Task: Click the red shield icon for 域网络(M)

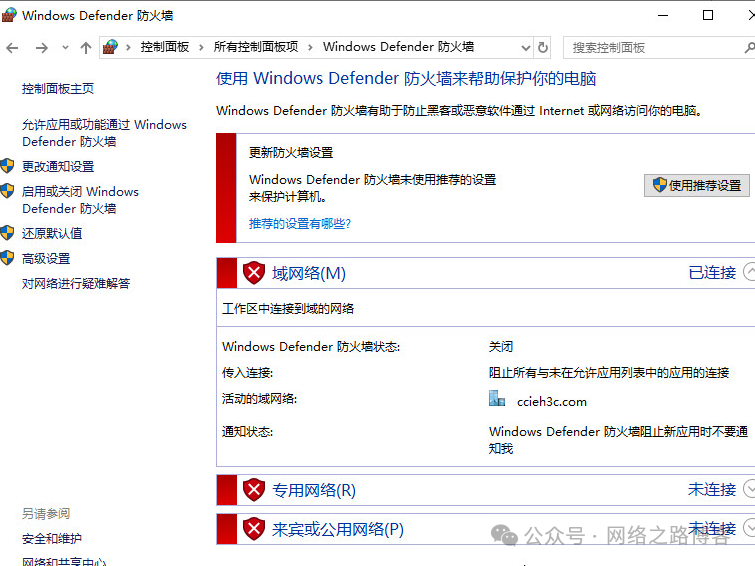Action: click(254, 273)
